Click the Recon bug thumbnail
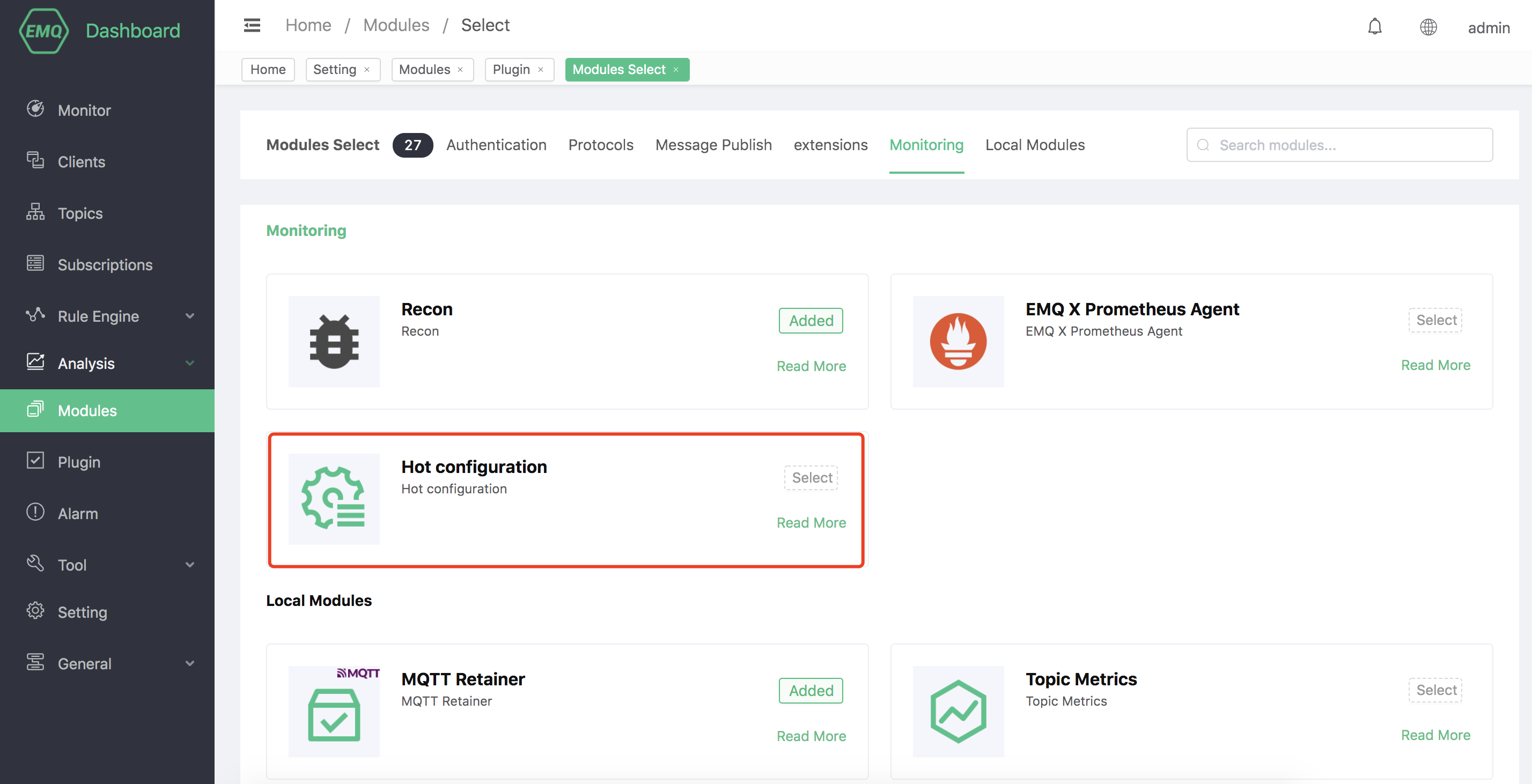This screenshot has width=1532, height=784. [x=334, y=342]
